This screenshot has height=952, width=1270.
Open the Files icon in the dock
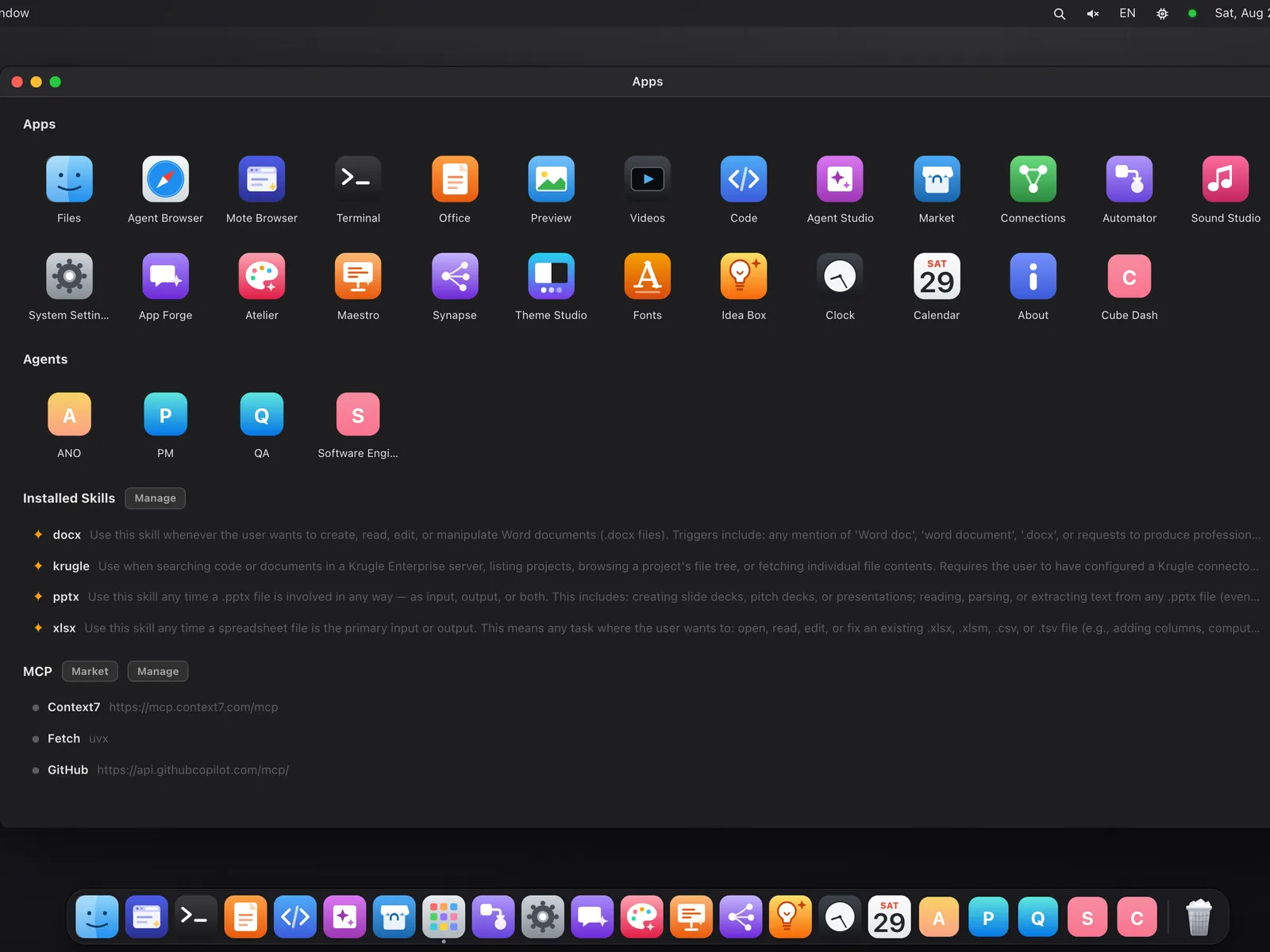pyautogui.click(x=97, y=918)
